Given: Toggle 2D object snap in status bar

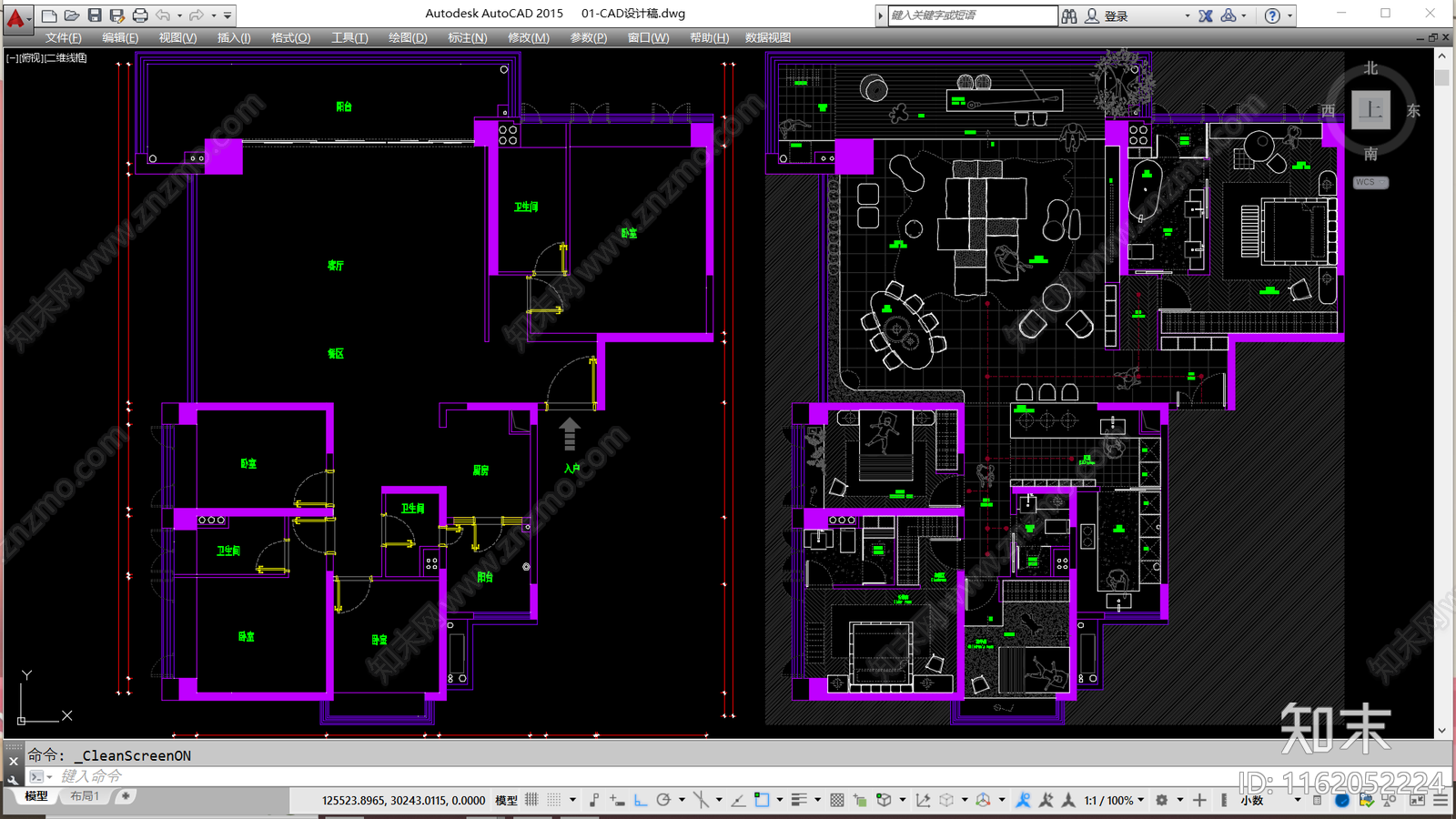Looking at the screenshot, I should click(761, 800).
